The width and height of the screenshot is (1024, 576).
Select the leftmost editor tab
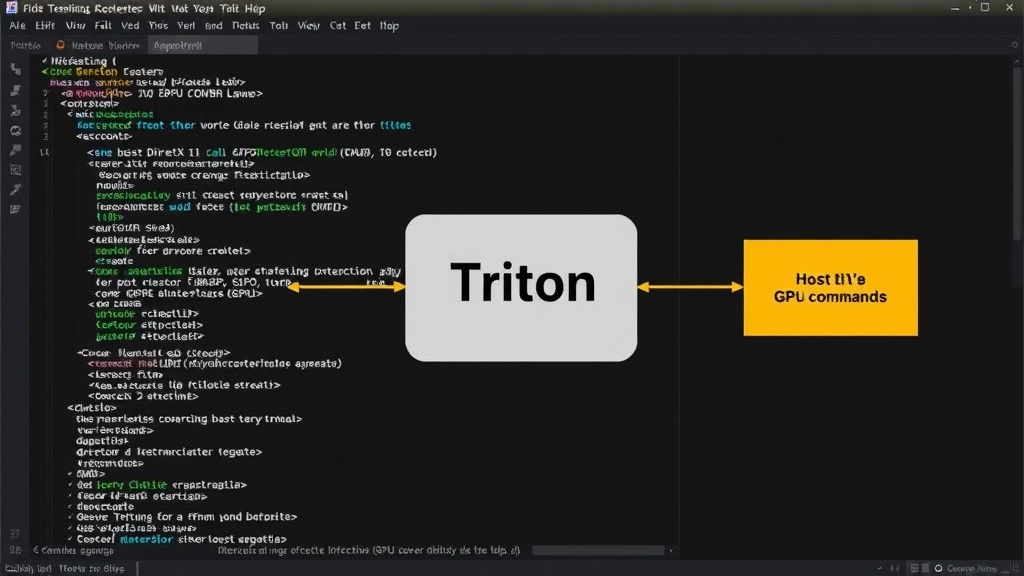[25, 46]
